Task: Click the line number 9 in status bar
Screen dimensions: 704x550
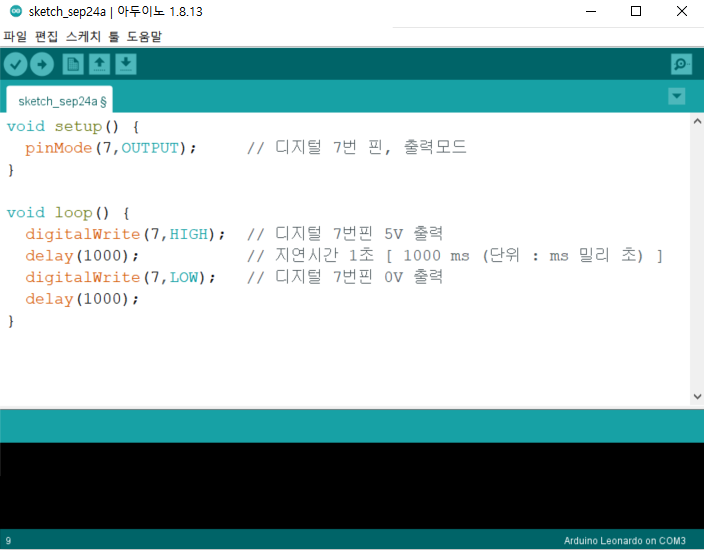Action: [x=8, y=541]
